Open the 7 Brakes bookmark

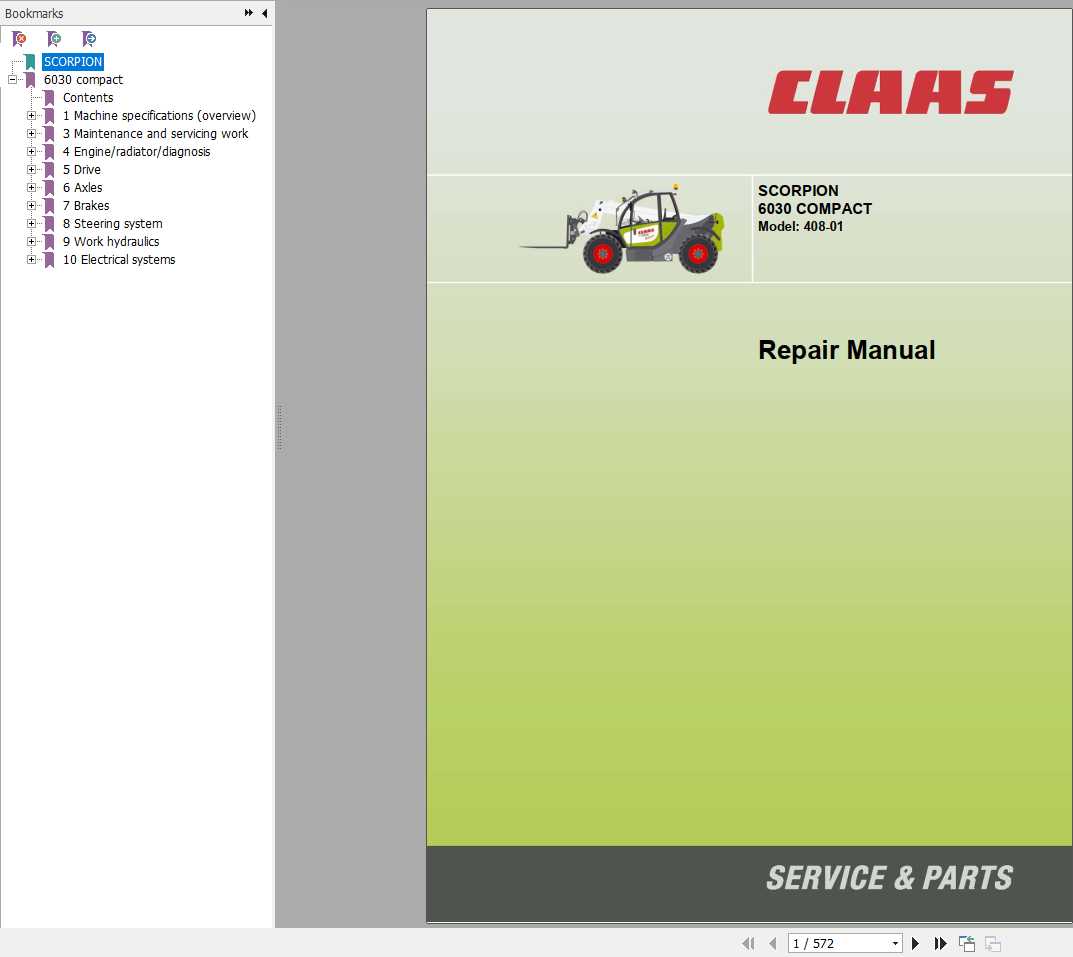[x=86, y=205]
